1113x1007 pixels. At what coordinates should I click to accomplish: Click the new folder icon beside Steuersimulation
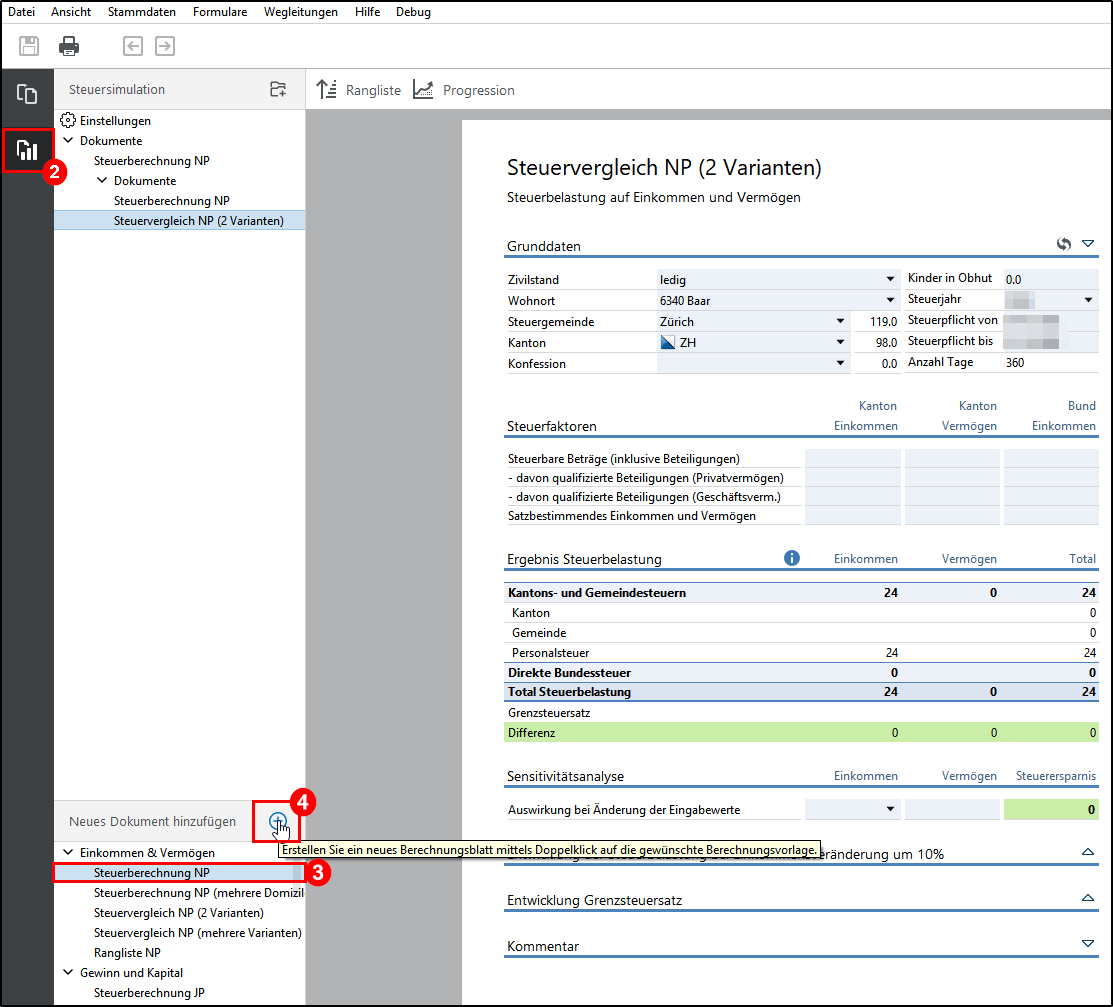pyautogui.click(x=278, y=90)
